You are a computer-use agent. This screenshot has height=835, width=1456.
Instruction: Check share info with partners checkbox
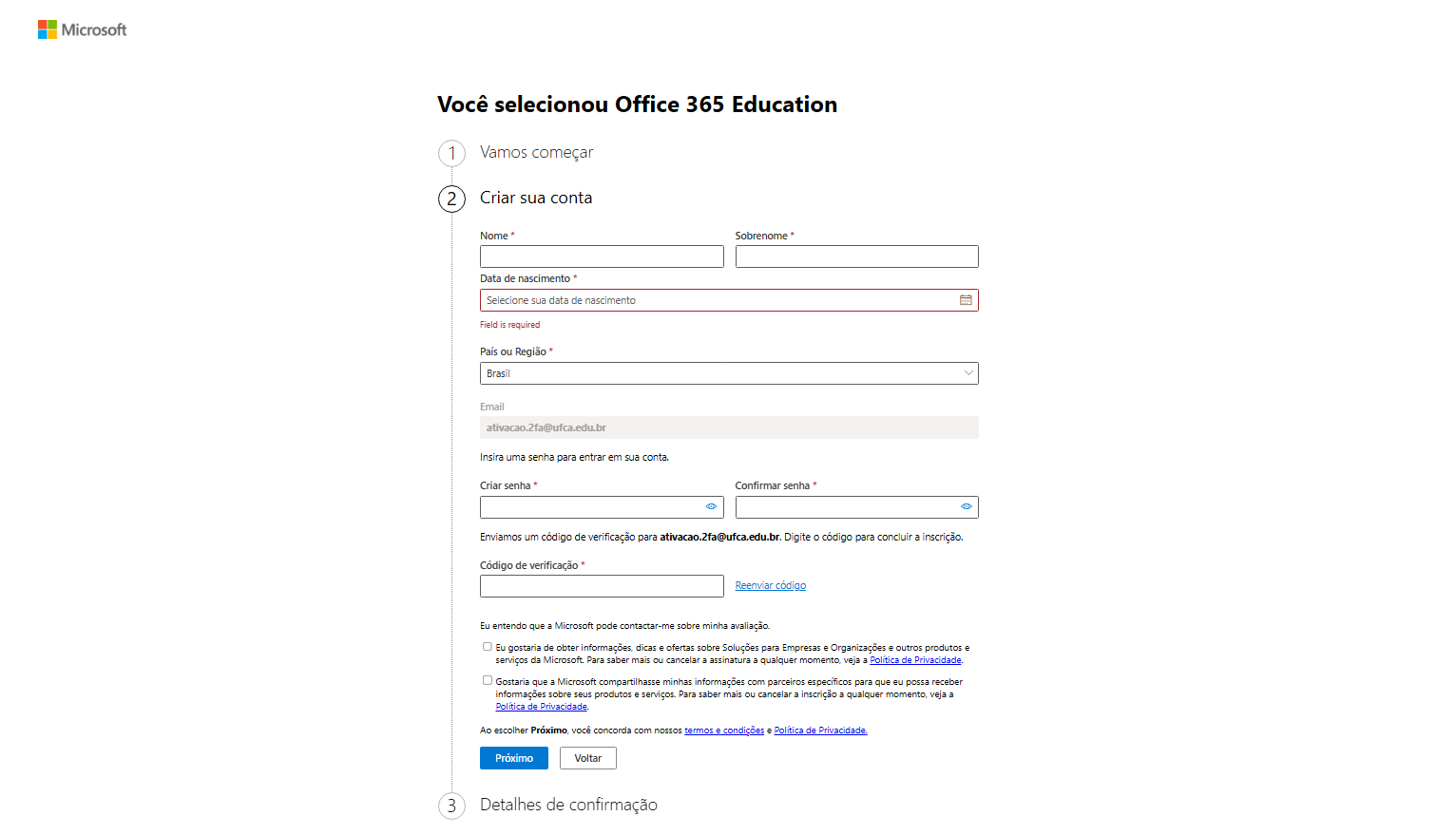pyautogui.click(x=488, y=680)
